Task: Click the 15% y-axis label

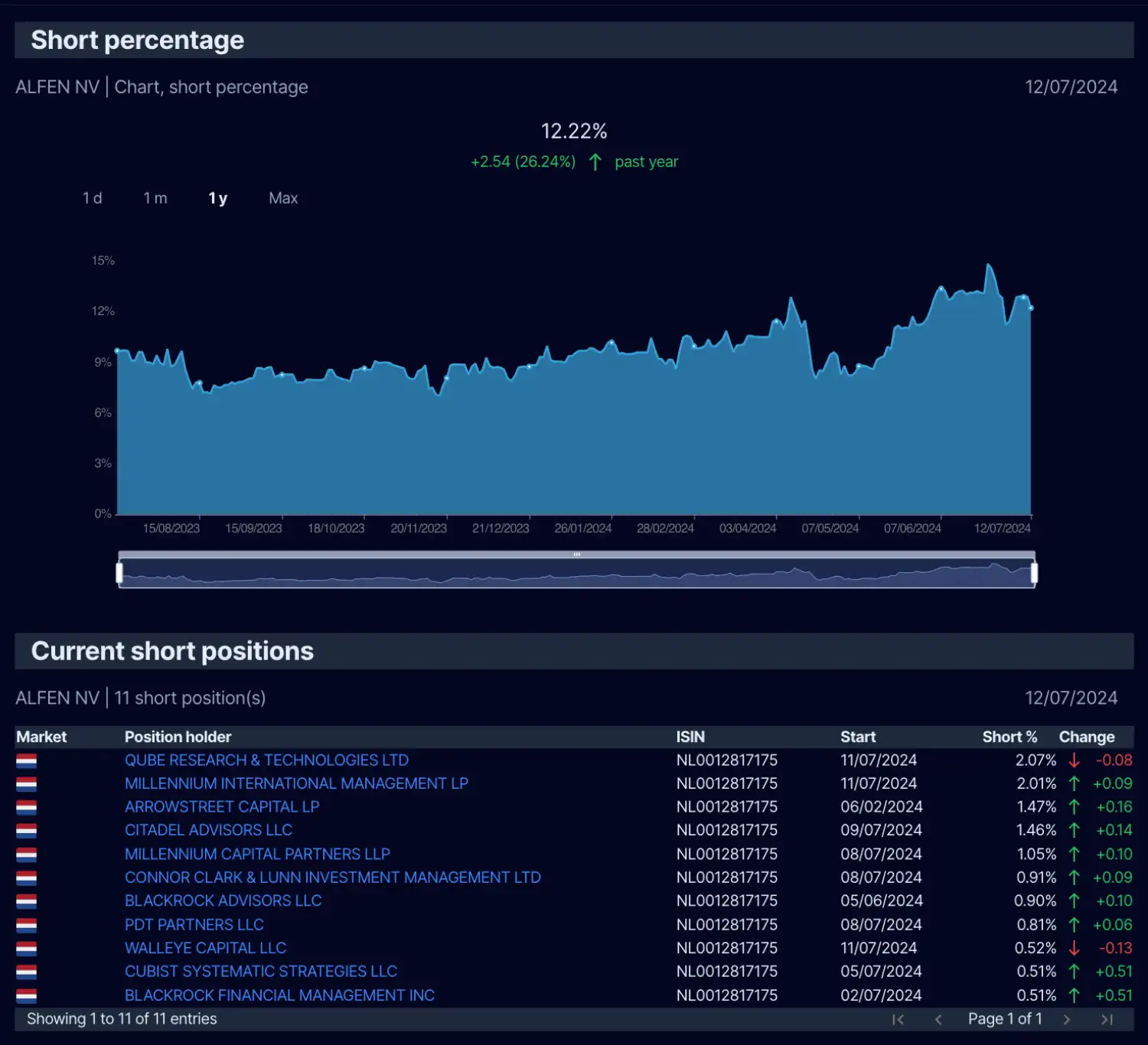Action: point(103,261)
